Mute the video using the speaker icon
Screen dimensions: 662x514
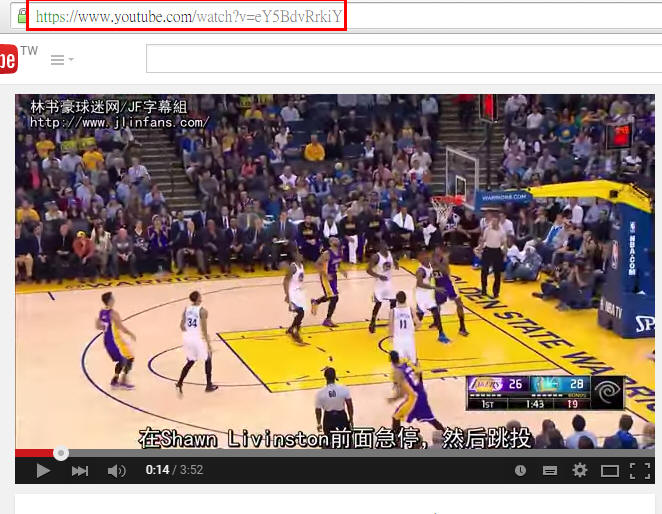point(117,470)
